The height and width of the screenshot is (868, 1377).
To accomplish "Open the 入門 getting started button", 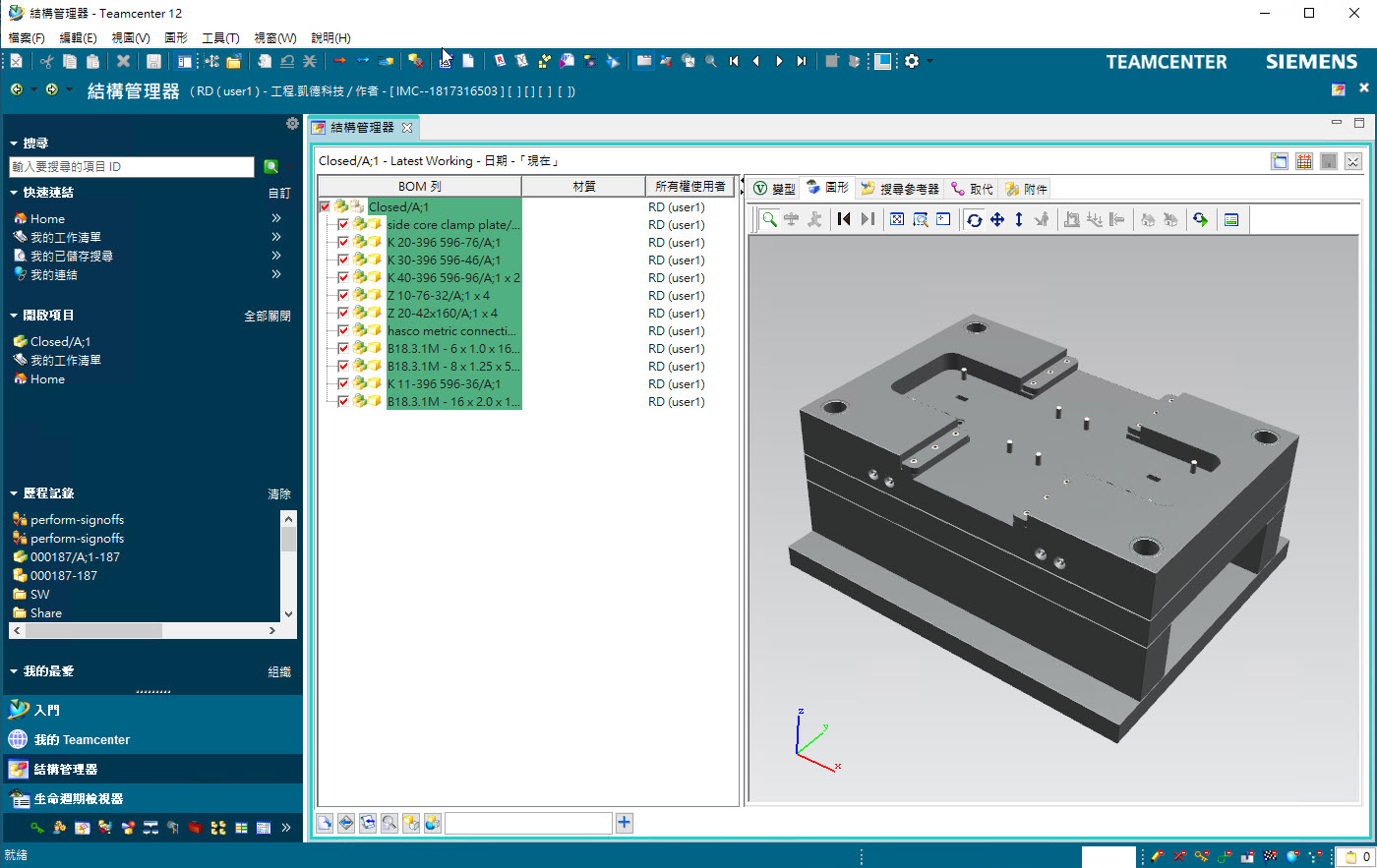I will tap(151, 710).
